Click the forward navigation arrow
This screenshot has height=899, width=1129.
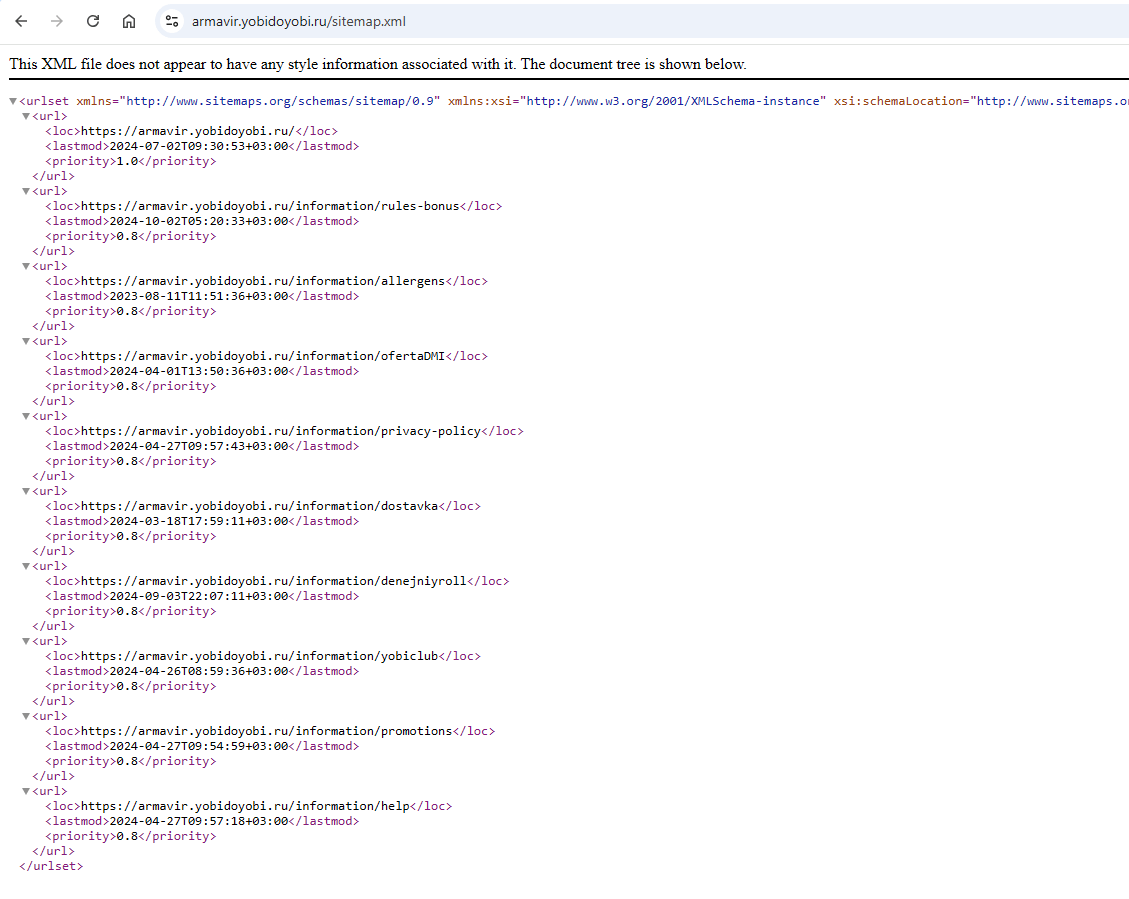pyautogui.click(x=57, y=21)
